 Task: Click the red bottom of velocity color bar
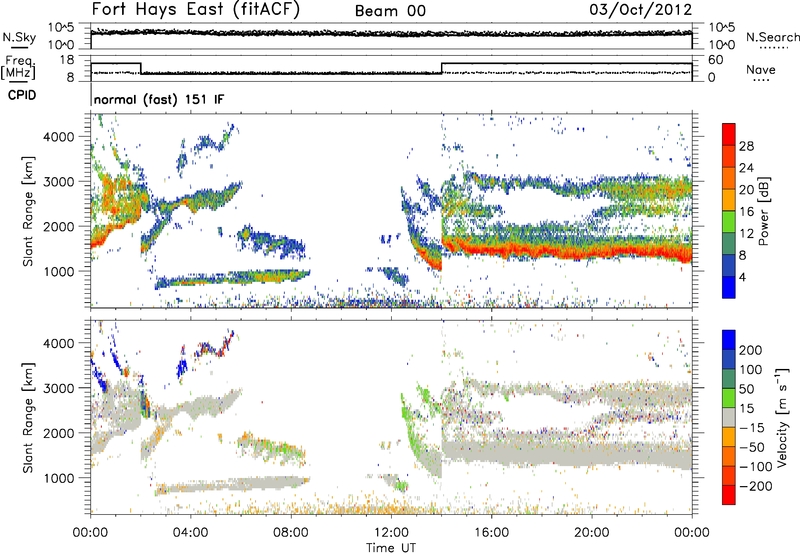[729, 496]
